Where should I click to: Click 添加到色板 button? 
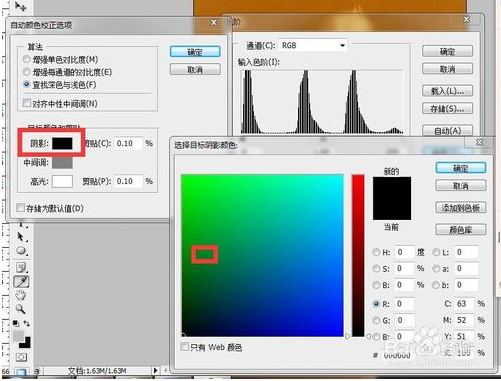[x=461, y=208]
